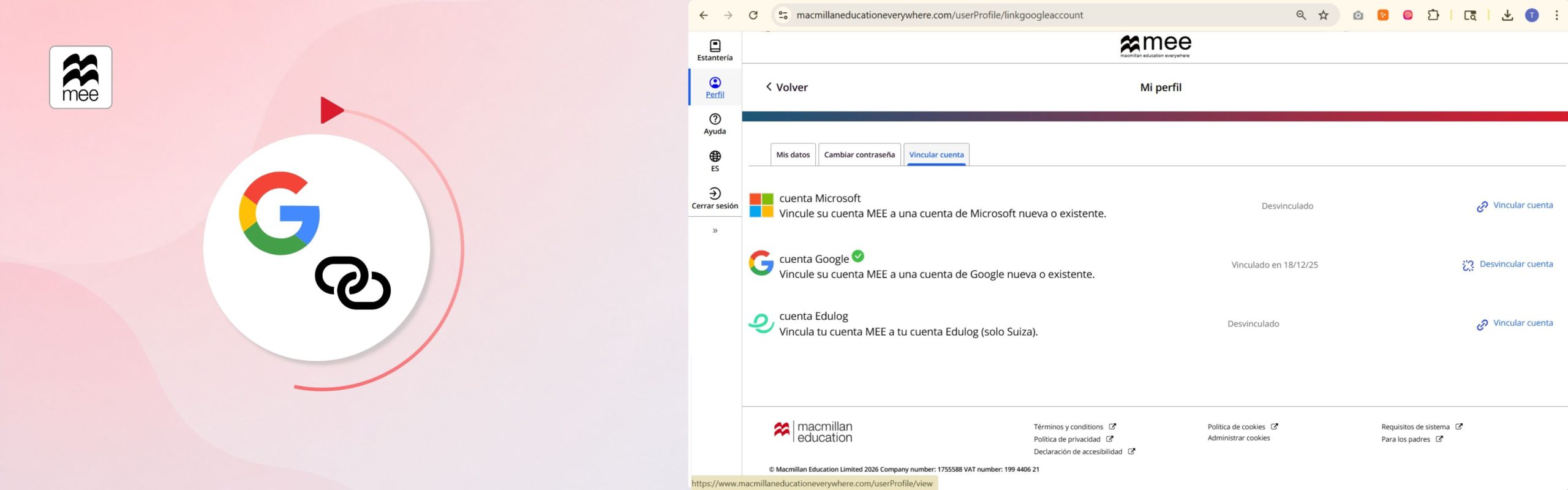Screen dimensions: 1568x490
Task: Open Ayuda help in the sidebar
Action: [715, 124]
